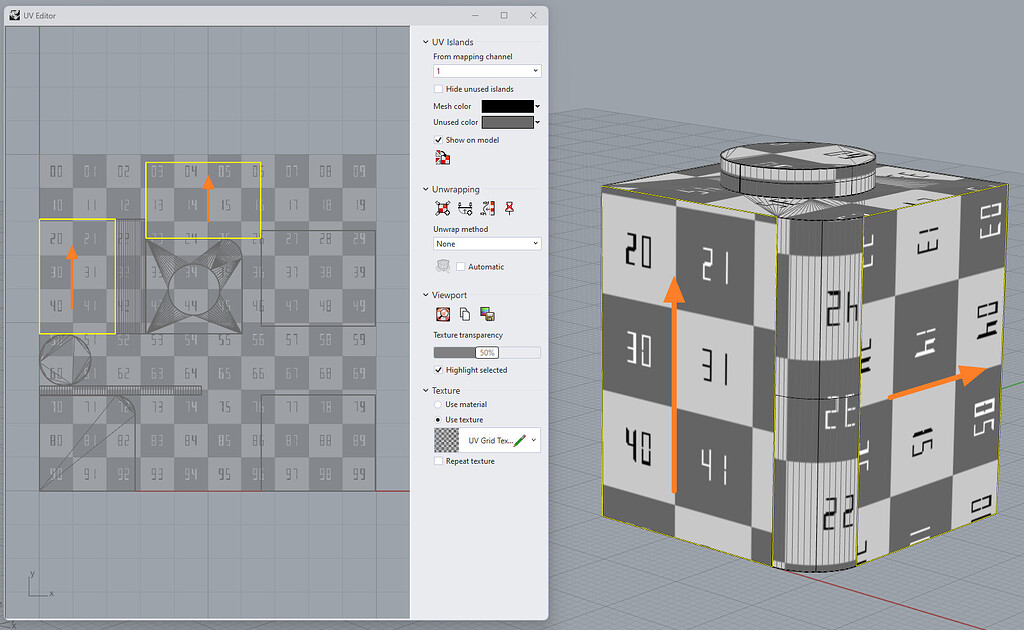Image resolution: width=1024 pixels, height=630 pixels.
Task: Toggle the Automatic unwrap checkbox
Action: click(459, 266)
